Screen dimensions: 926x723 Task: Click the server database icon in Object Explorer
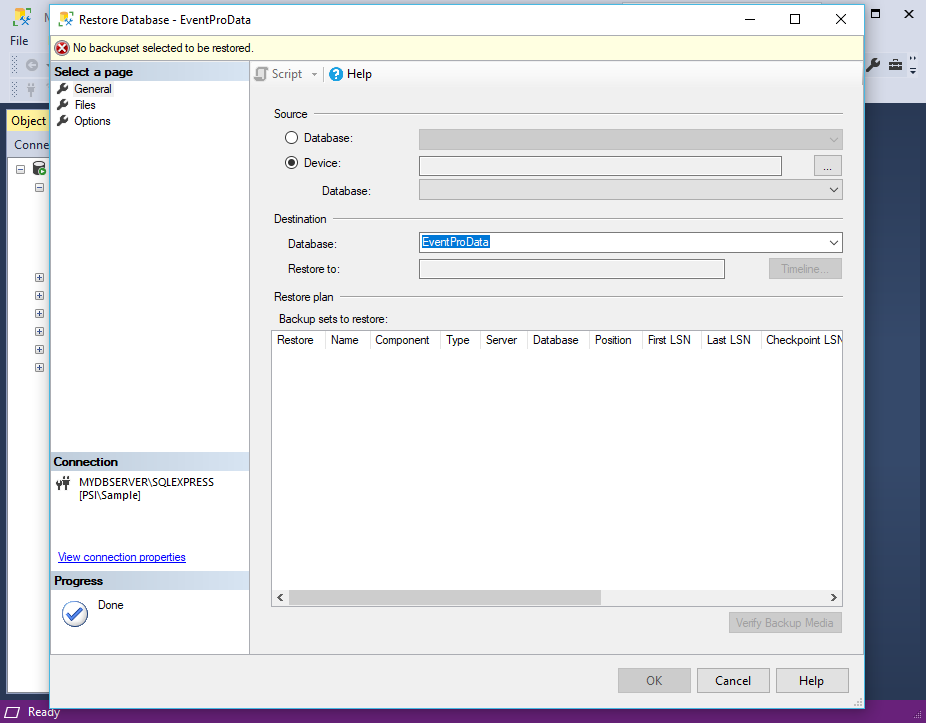[39, 169]
